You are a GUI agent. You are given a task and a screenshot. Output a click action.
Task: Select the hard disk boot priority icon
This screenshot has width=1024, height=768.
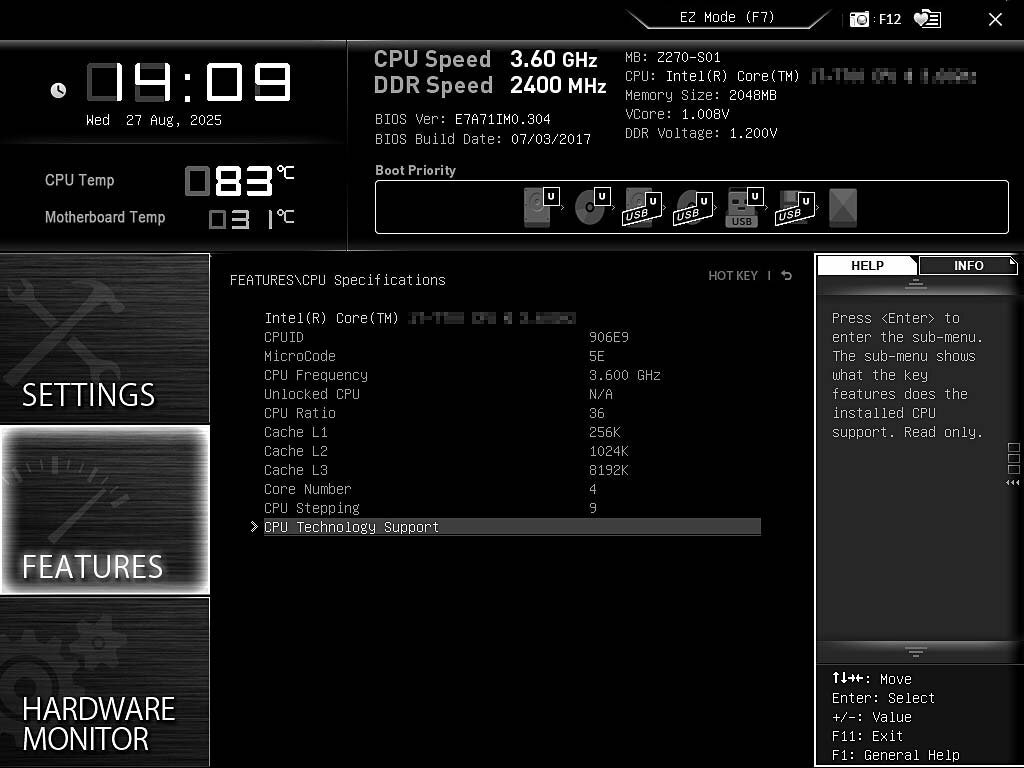click(539, 207)
